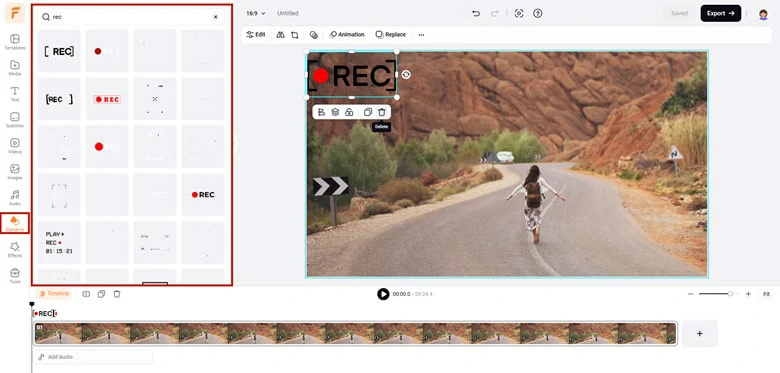Select the video clip track 01
780x373 pixels.
[x=355, y=333]
